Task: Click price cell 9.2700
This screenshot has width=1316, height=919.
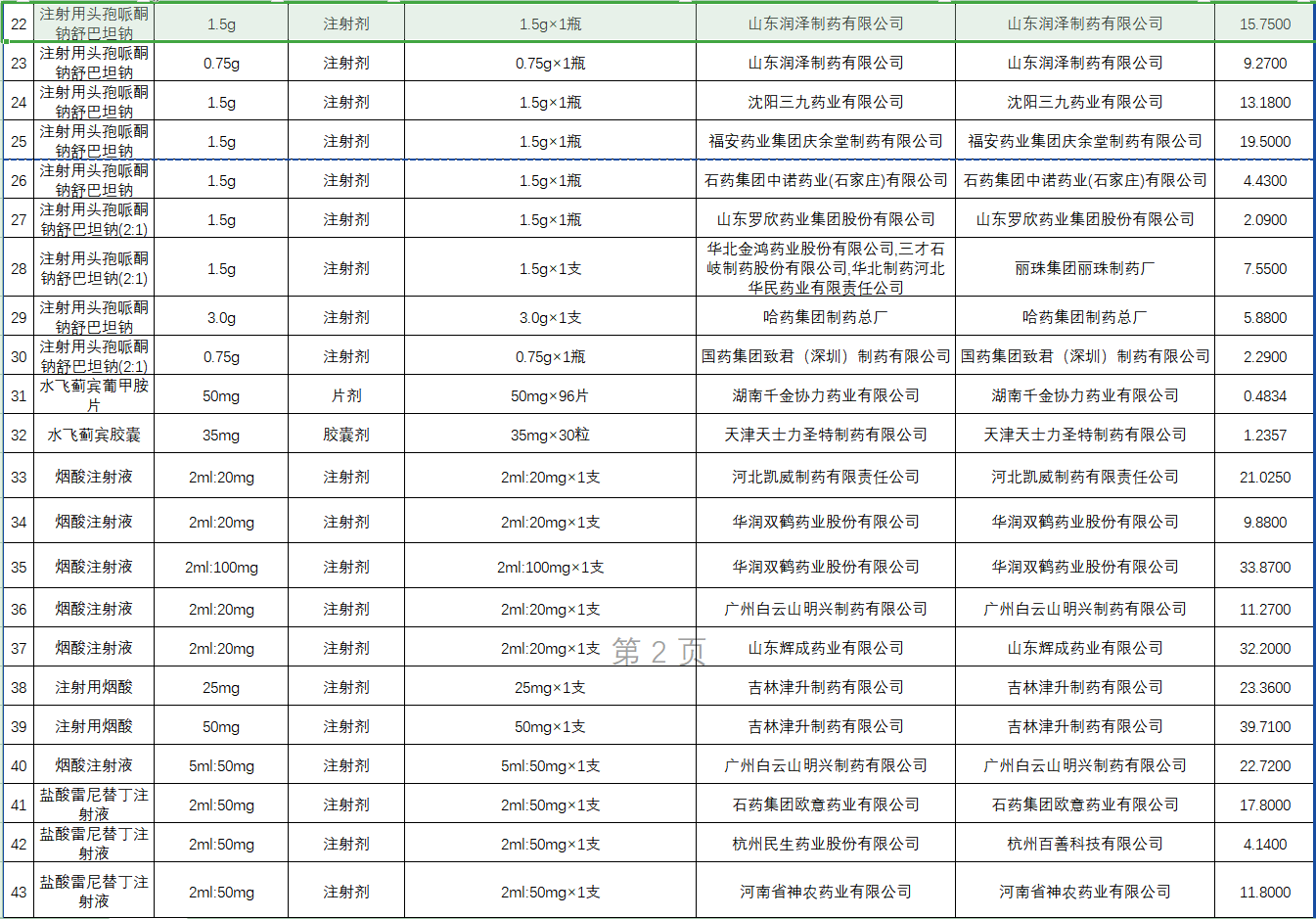Action: [x=1264, y=63]
